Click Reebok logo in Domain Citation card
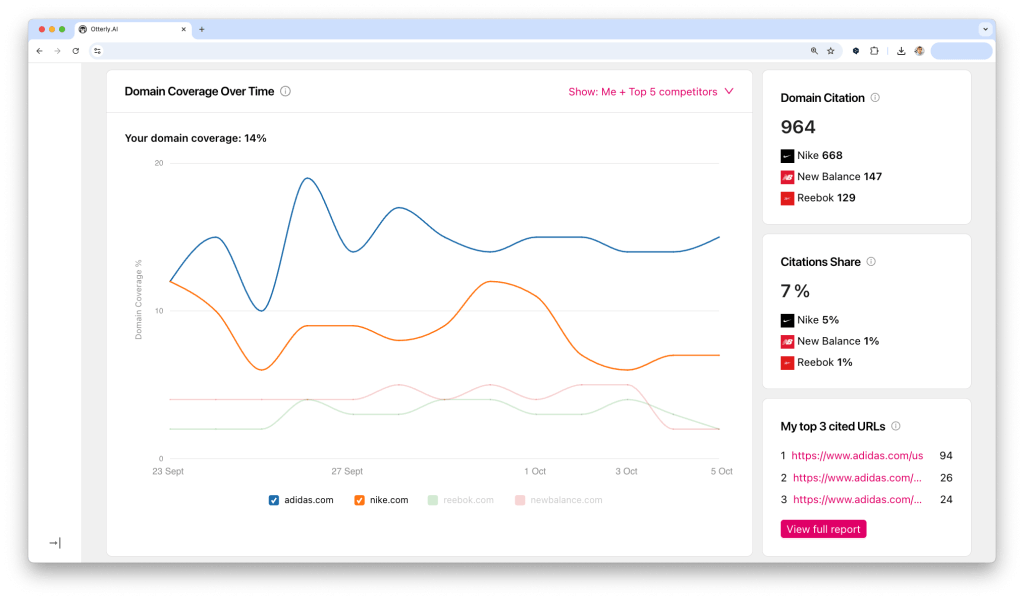This screenshot has height=600, width=1024. pos(788,198)
